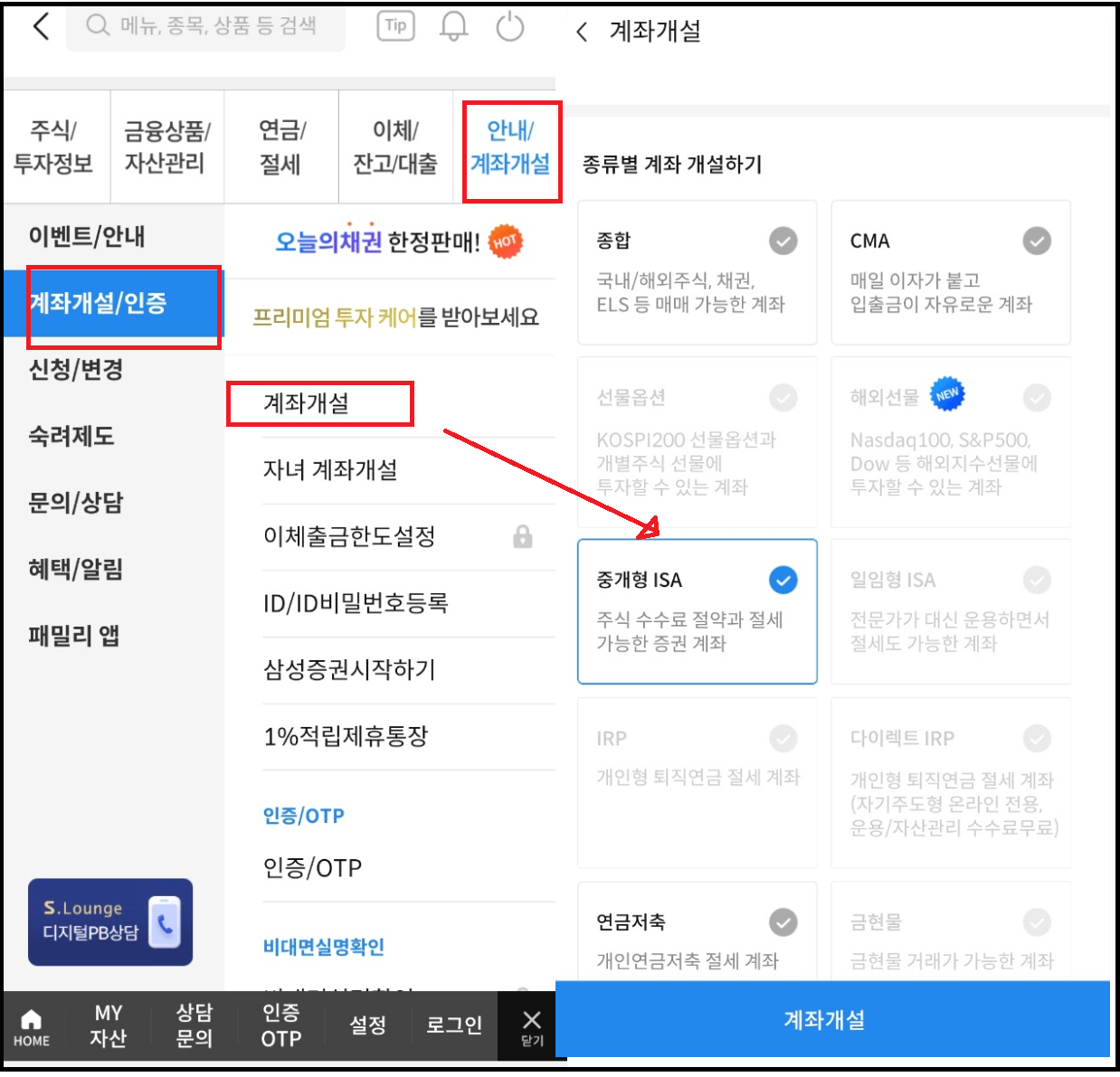The image size is (1120, 1077).
Task: Open 설정 settings in the bottom bar
Action: (x=366, y=1025)
